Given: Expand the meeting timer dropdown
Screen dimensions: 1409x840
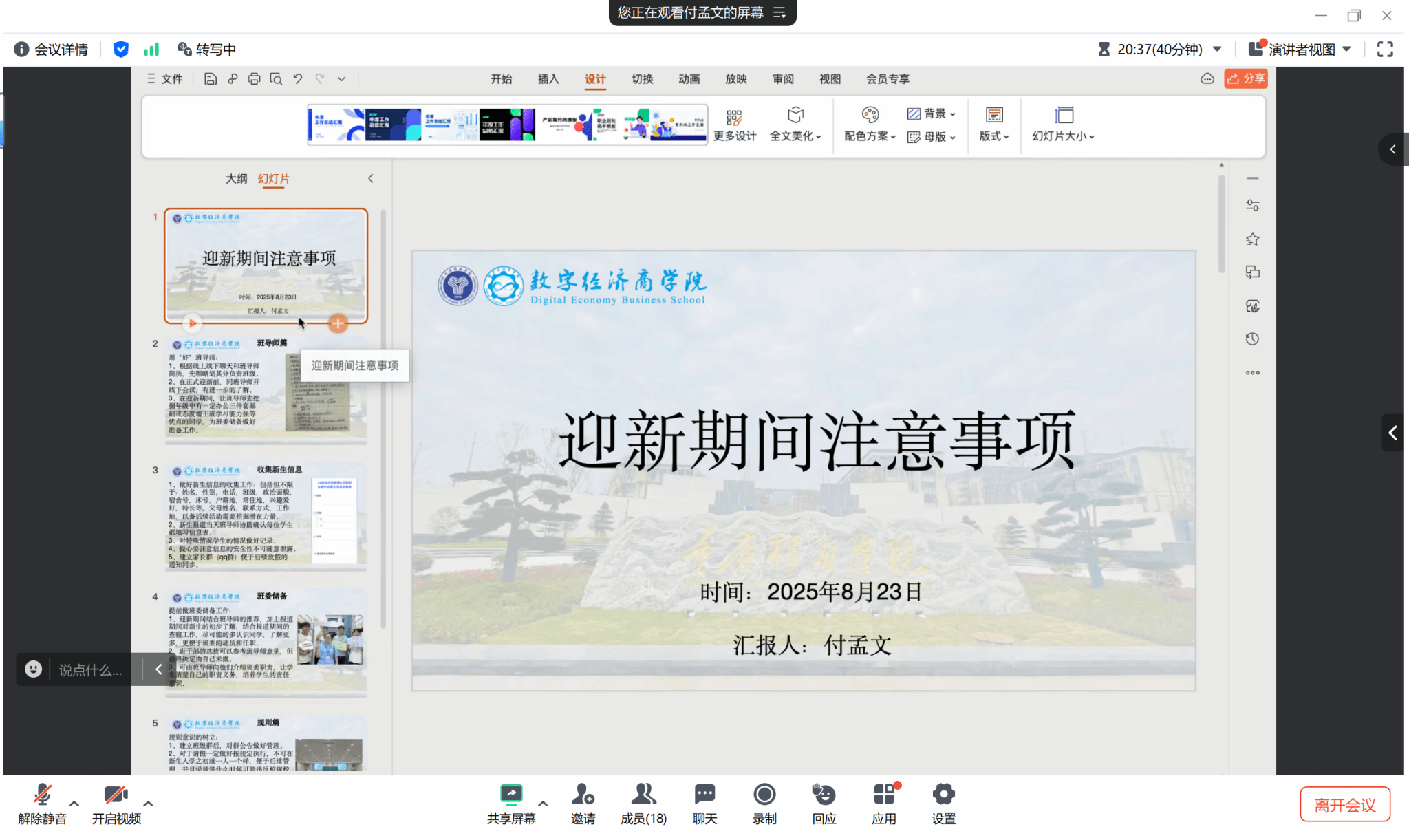Looking at the screenshot, I should (x=1217, y=50).
